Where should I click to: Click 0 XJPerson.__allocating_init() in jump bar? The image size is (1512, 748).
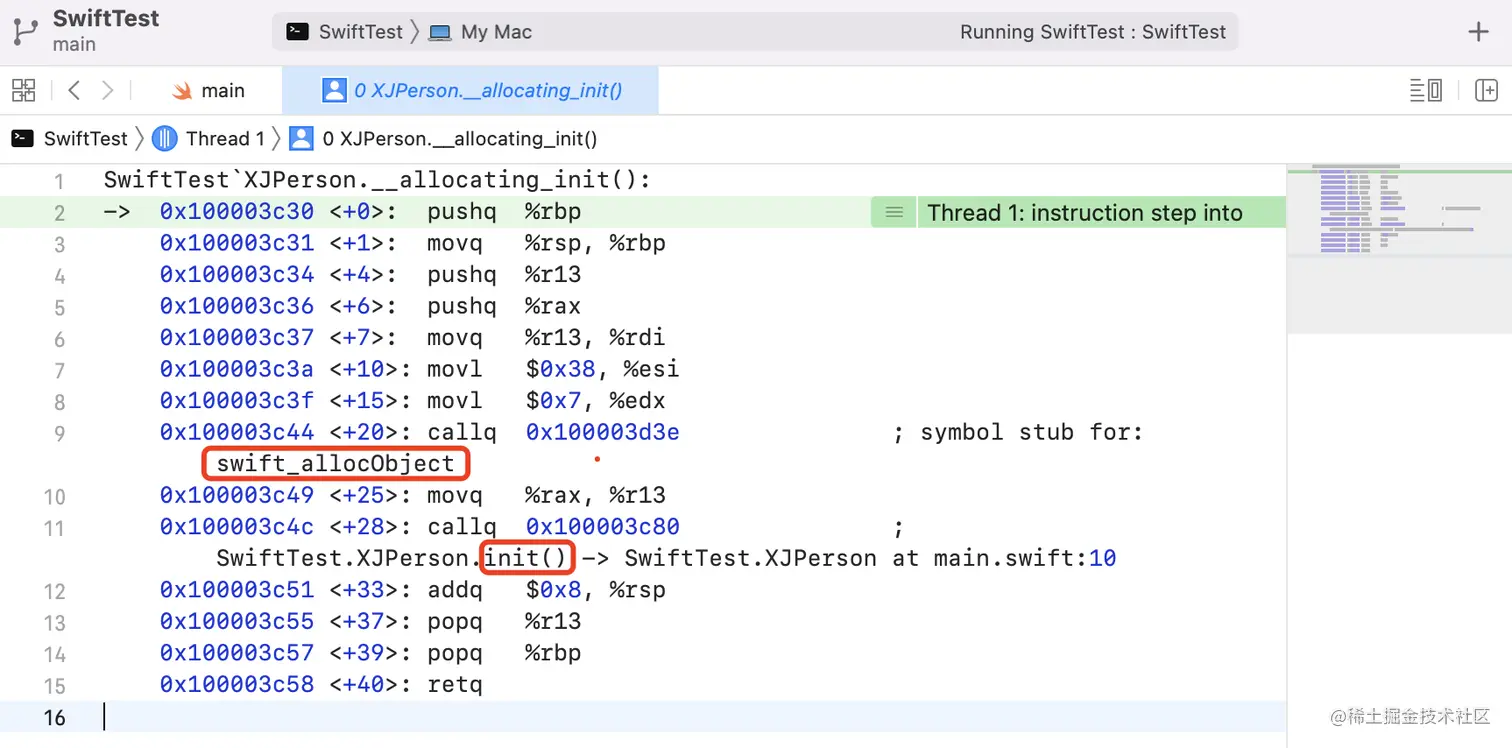pyautogui.click(x=460, y=139)
